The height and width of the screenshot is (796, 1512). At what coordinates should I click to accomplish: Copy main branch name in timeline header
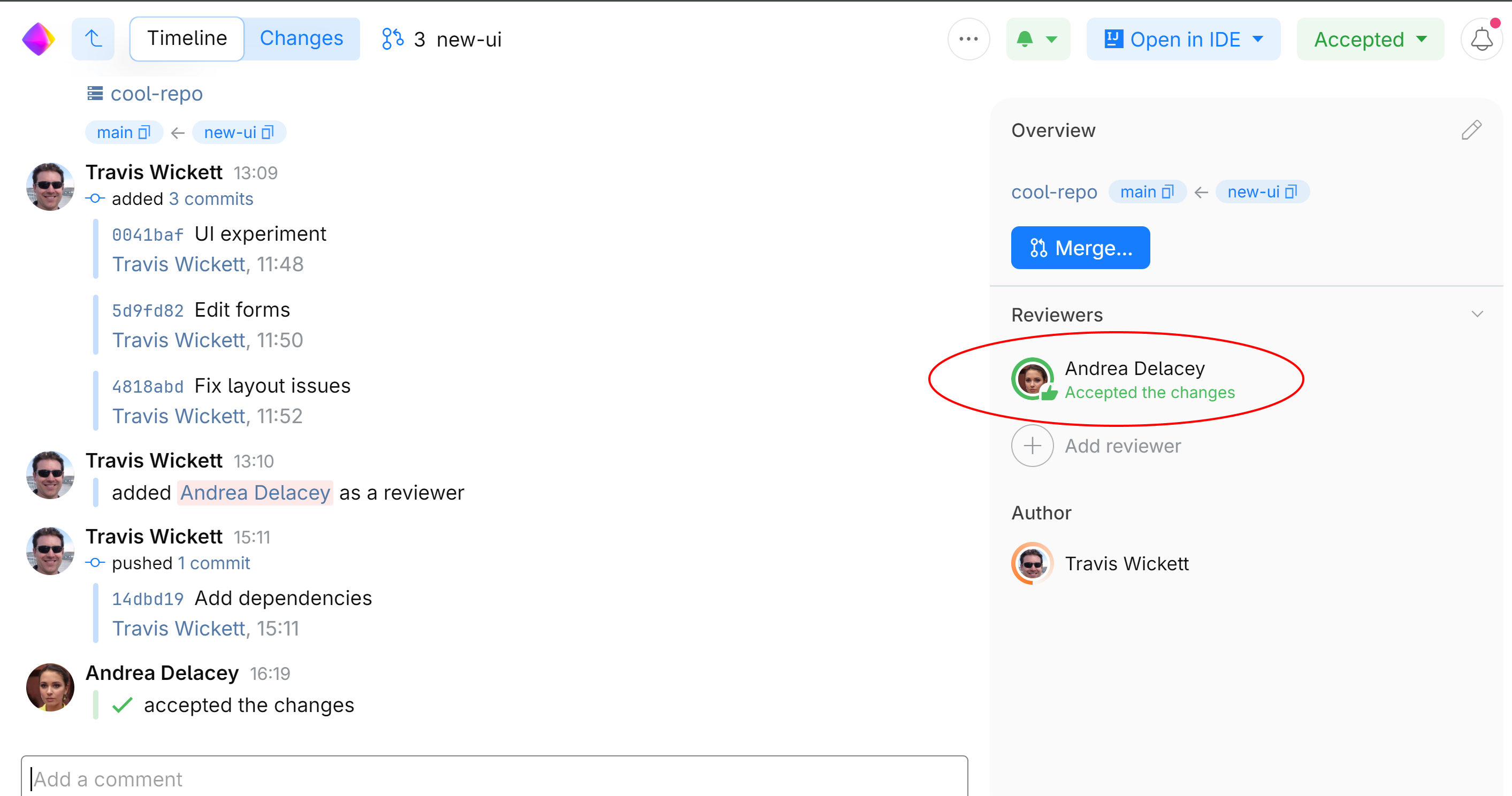[x=144, y=133]
